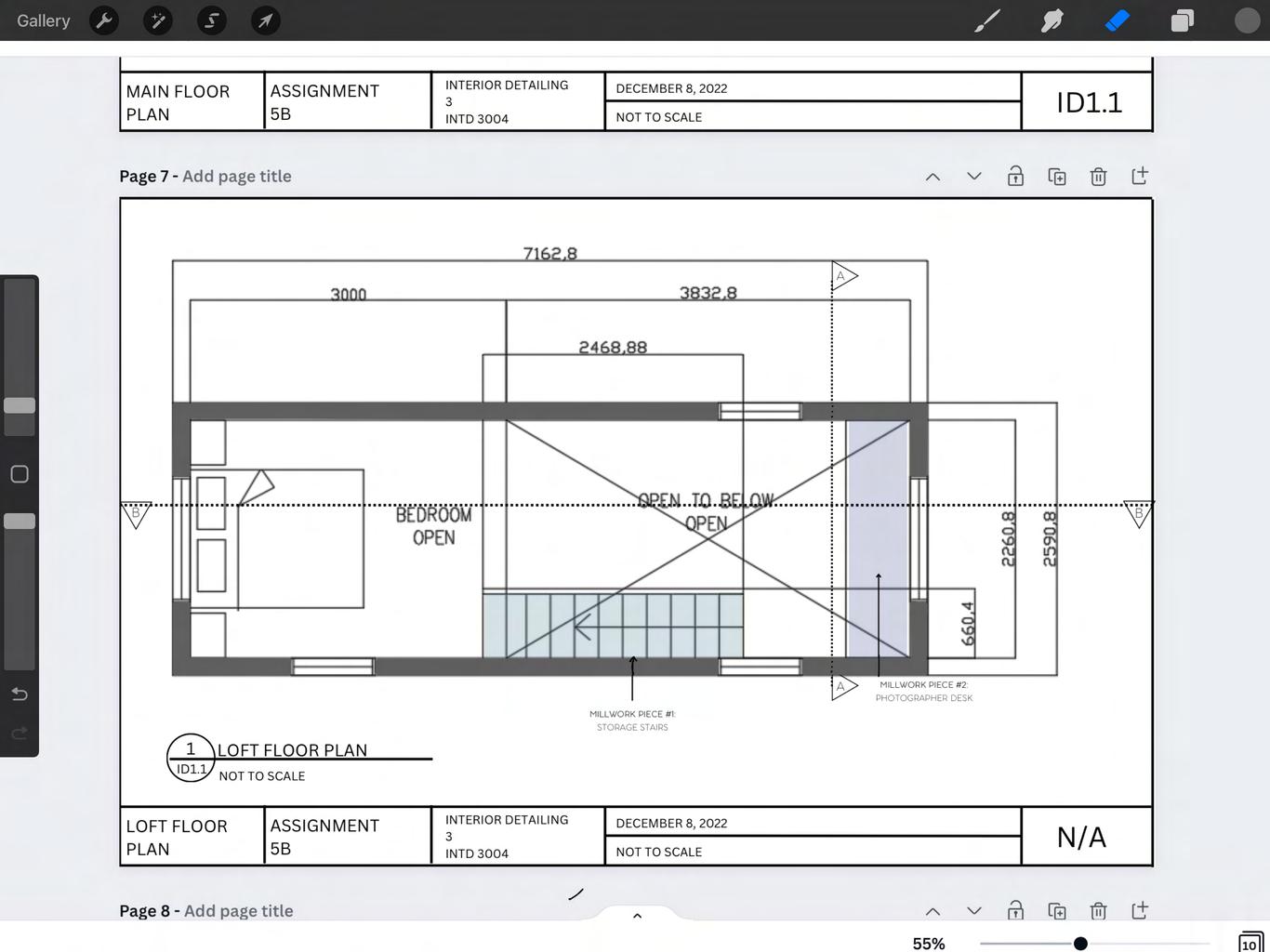Click the zoom slider handle
This screenshot has height=952, width=1270.
point(1080,944)
